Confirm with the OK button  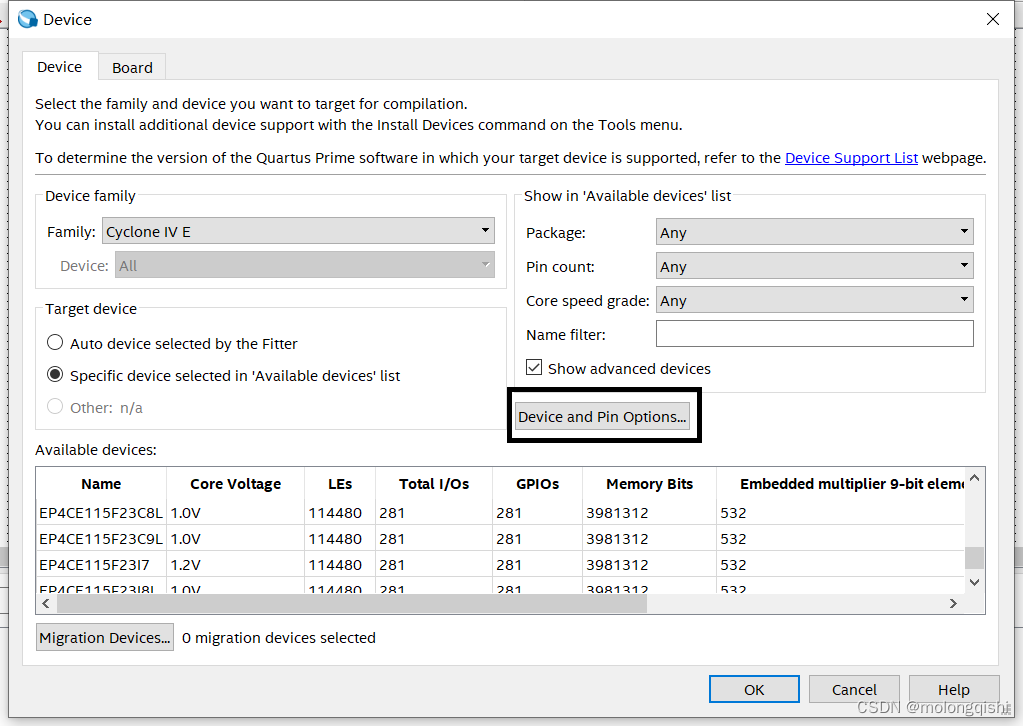[754, 689]
